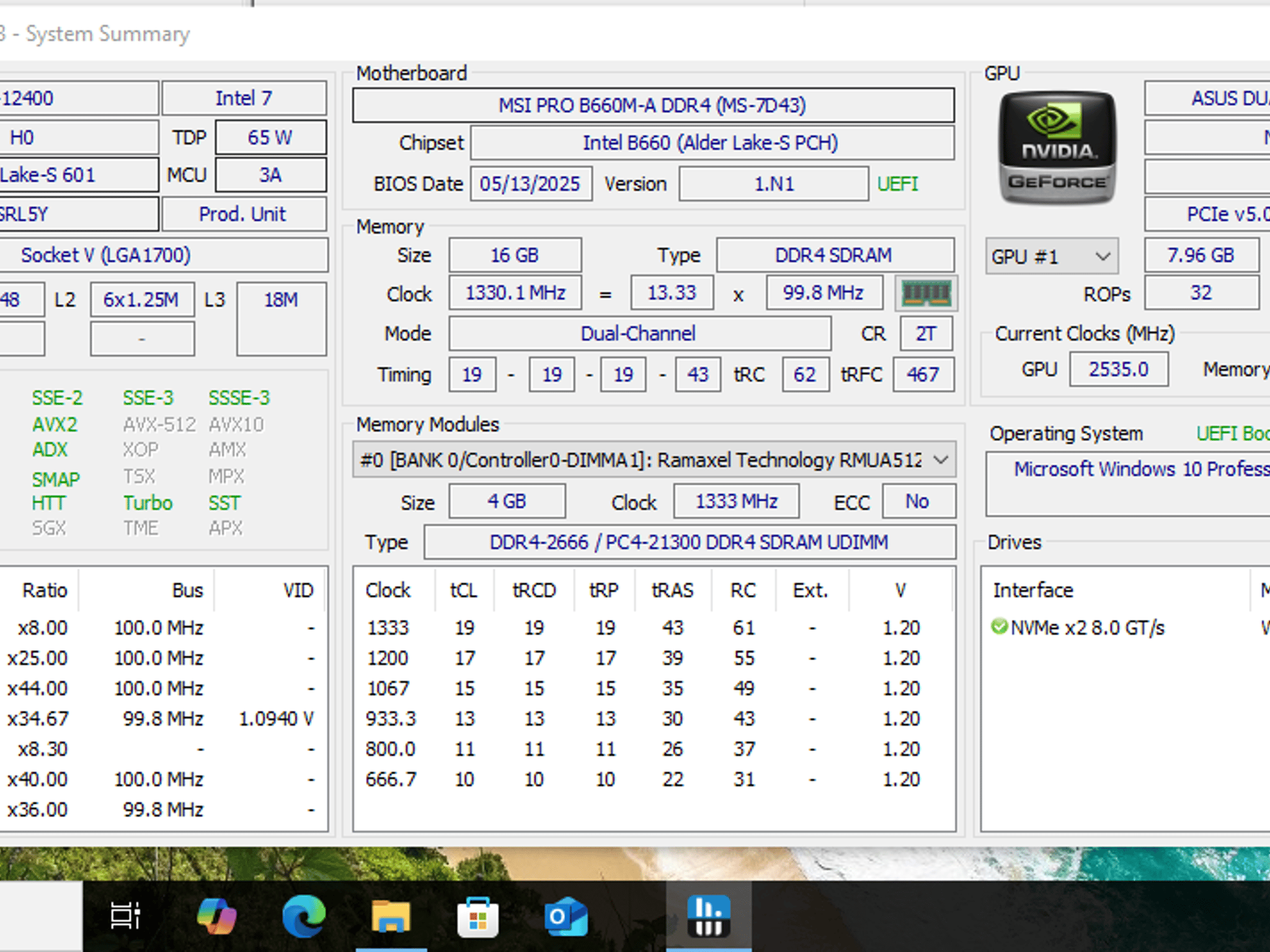Open Microsoft Store from the taskbar
Image resolution: width=1270 pixels, height=952 pixels.
coord(477,917)
